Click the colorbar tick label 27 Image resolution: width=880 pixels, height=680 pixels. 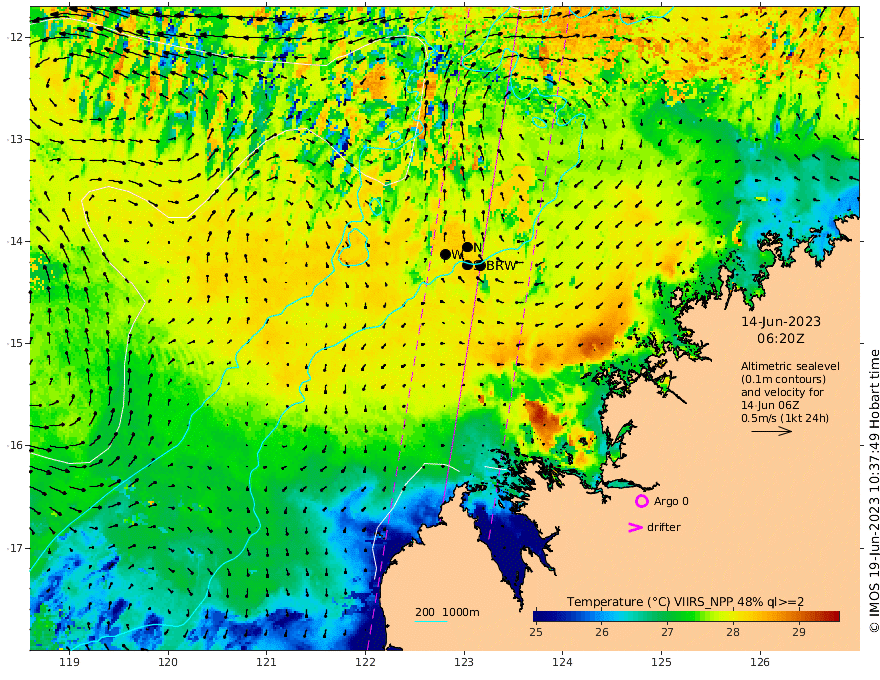(x=667, y=632)
